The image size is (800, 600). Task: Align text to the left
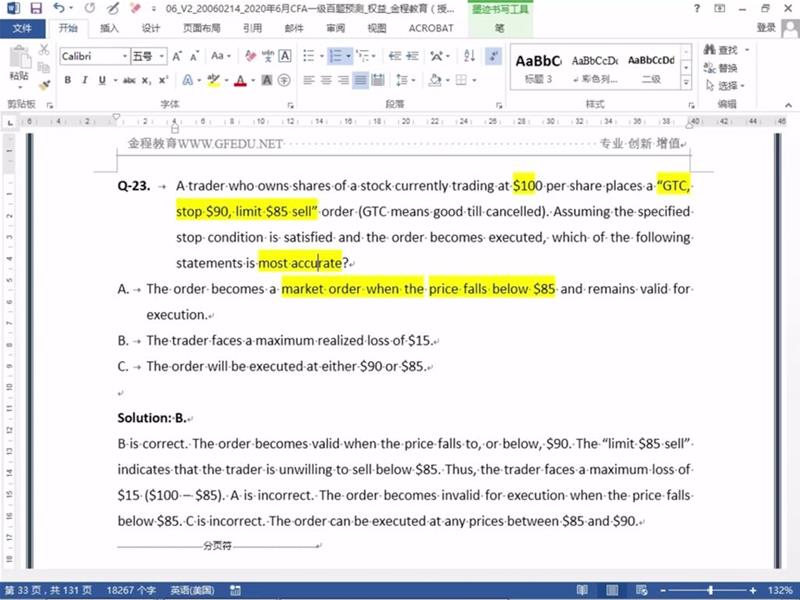[x=309, y=80]
